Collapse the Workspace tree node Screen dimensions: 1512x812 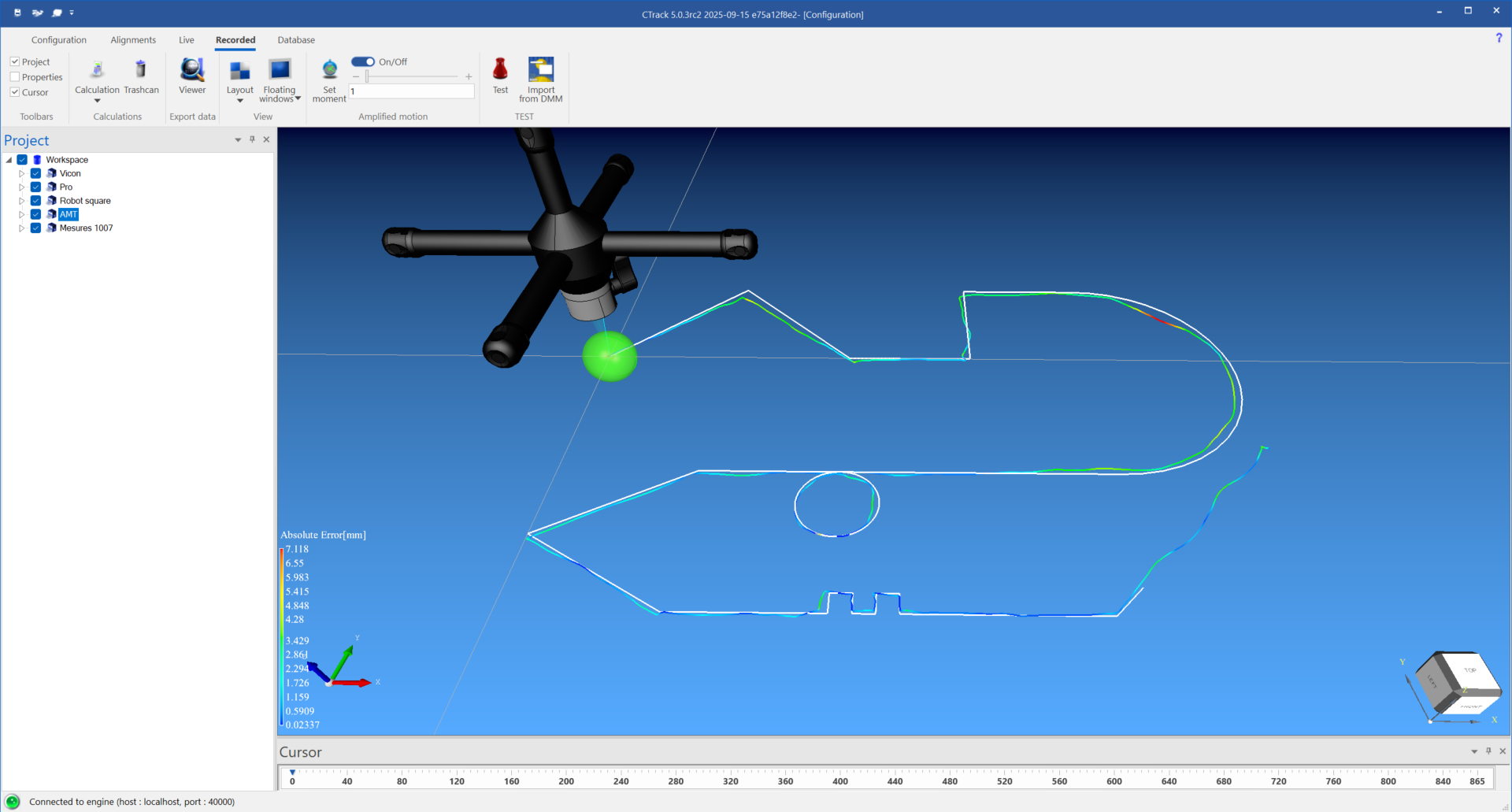[9, 160]
